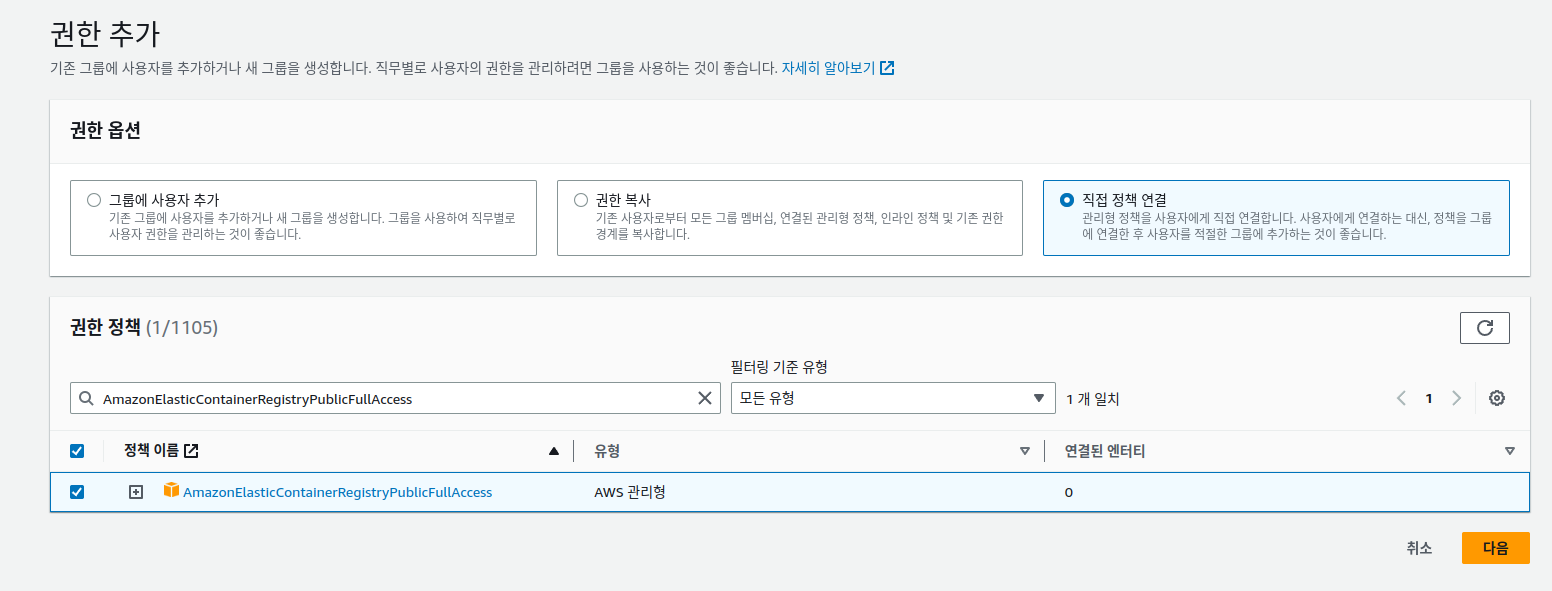1552x591 pixels.
Task: Click the AWS 관리형 type cell
Action: [x=630, y=492]
